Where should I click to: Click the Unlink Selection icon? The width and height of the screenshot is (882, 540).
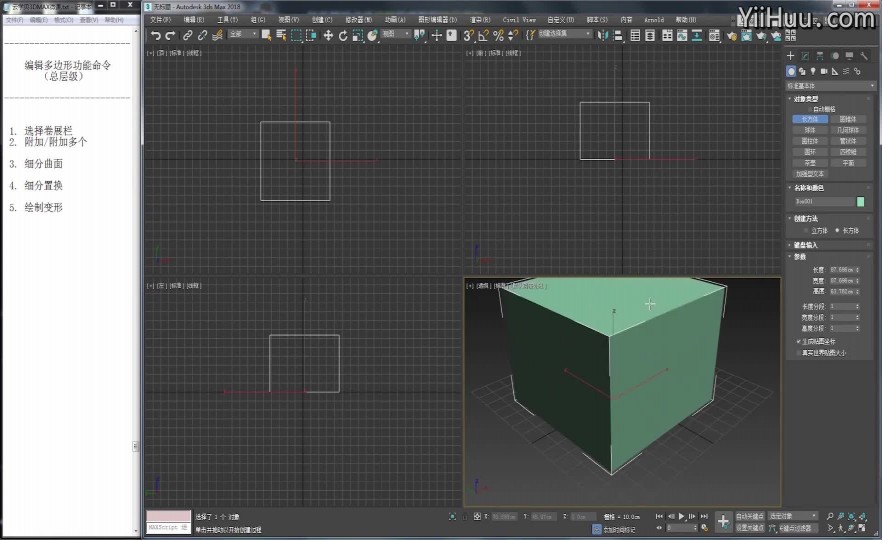point(202,35)
